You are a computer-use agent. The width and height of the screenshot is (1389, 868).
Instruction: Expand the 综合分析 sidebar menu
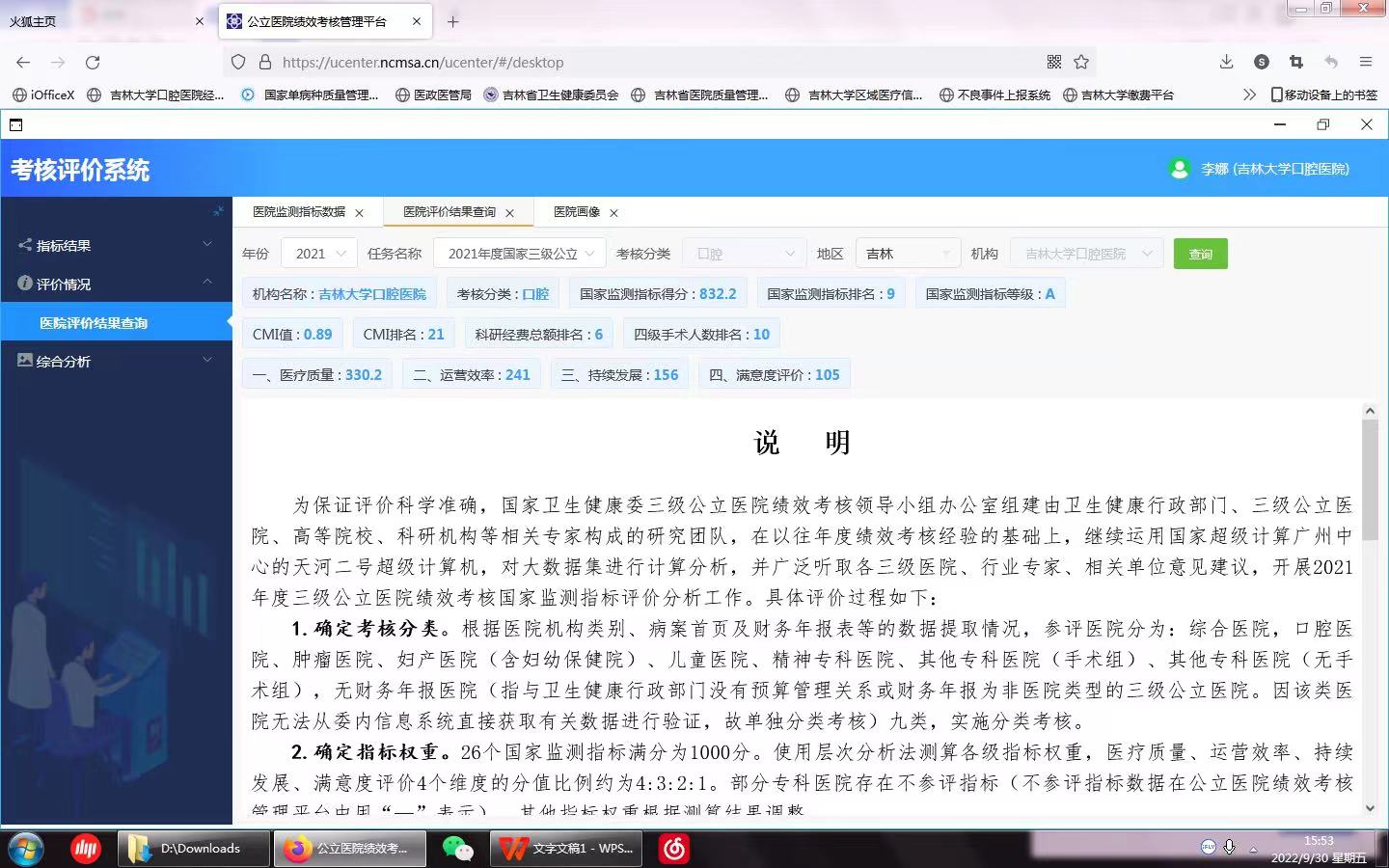[116, 361]
